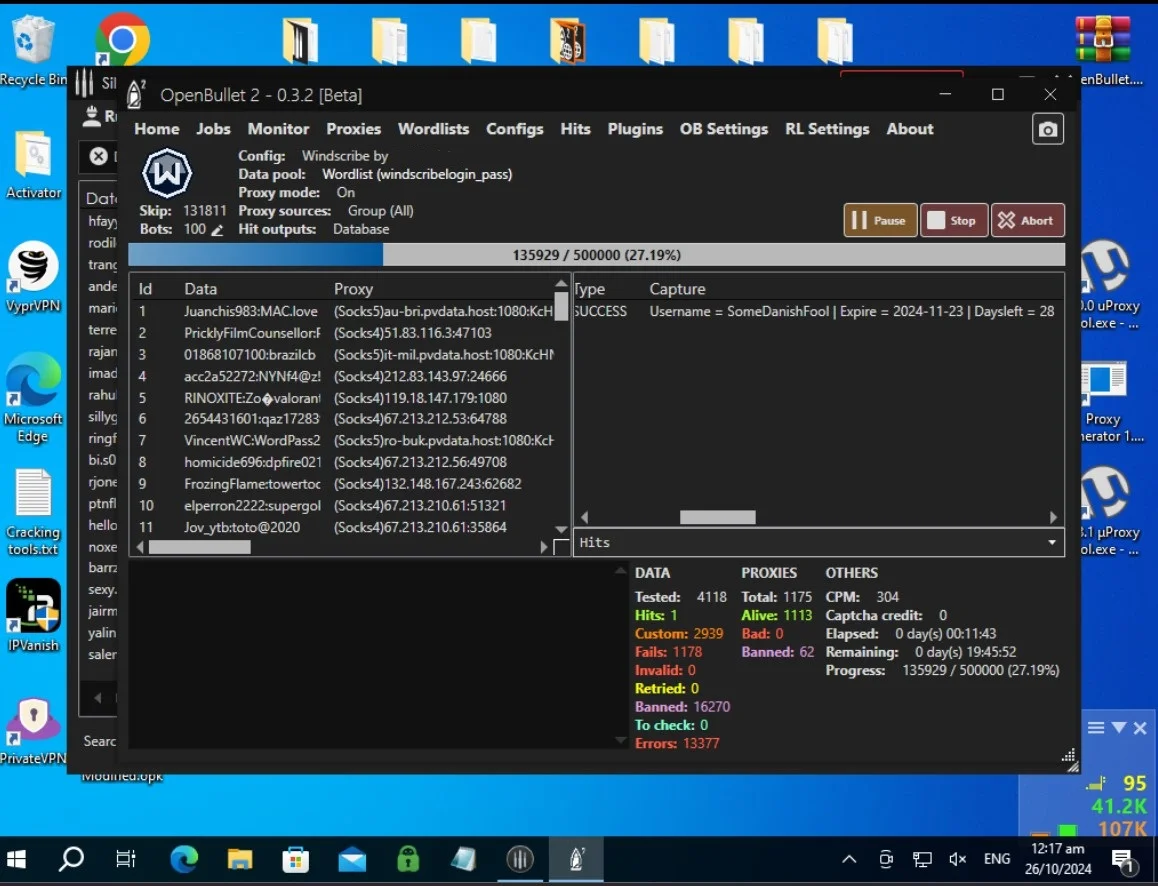Stop the running job
Screen dimensions: 1158x886
click(x=953, y=220)
